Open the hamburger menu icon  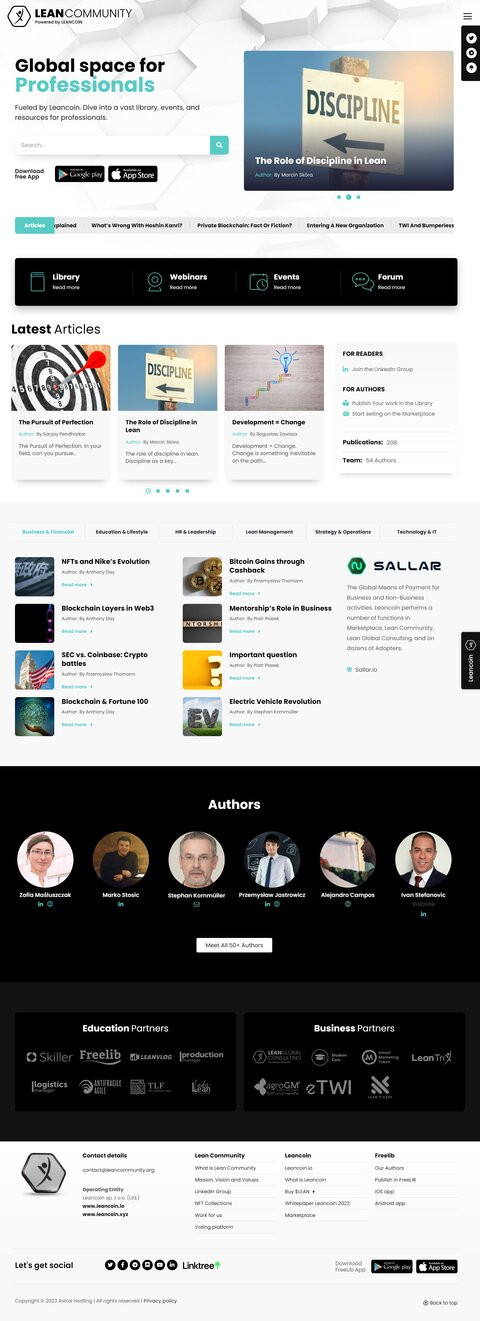point(467,16)
